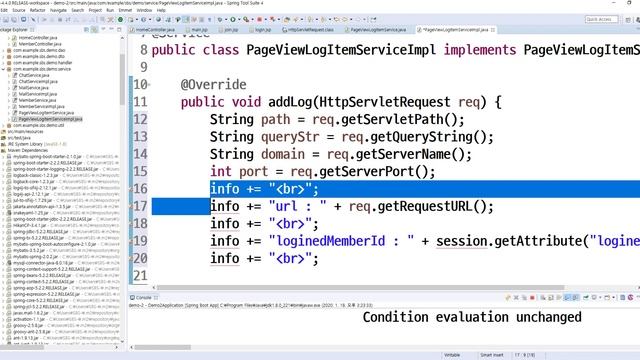
Task: Open the Project menu
Action: point(95,10)
